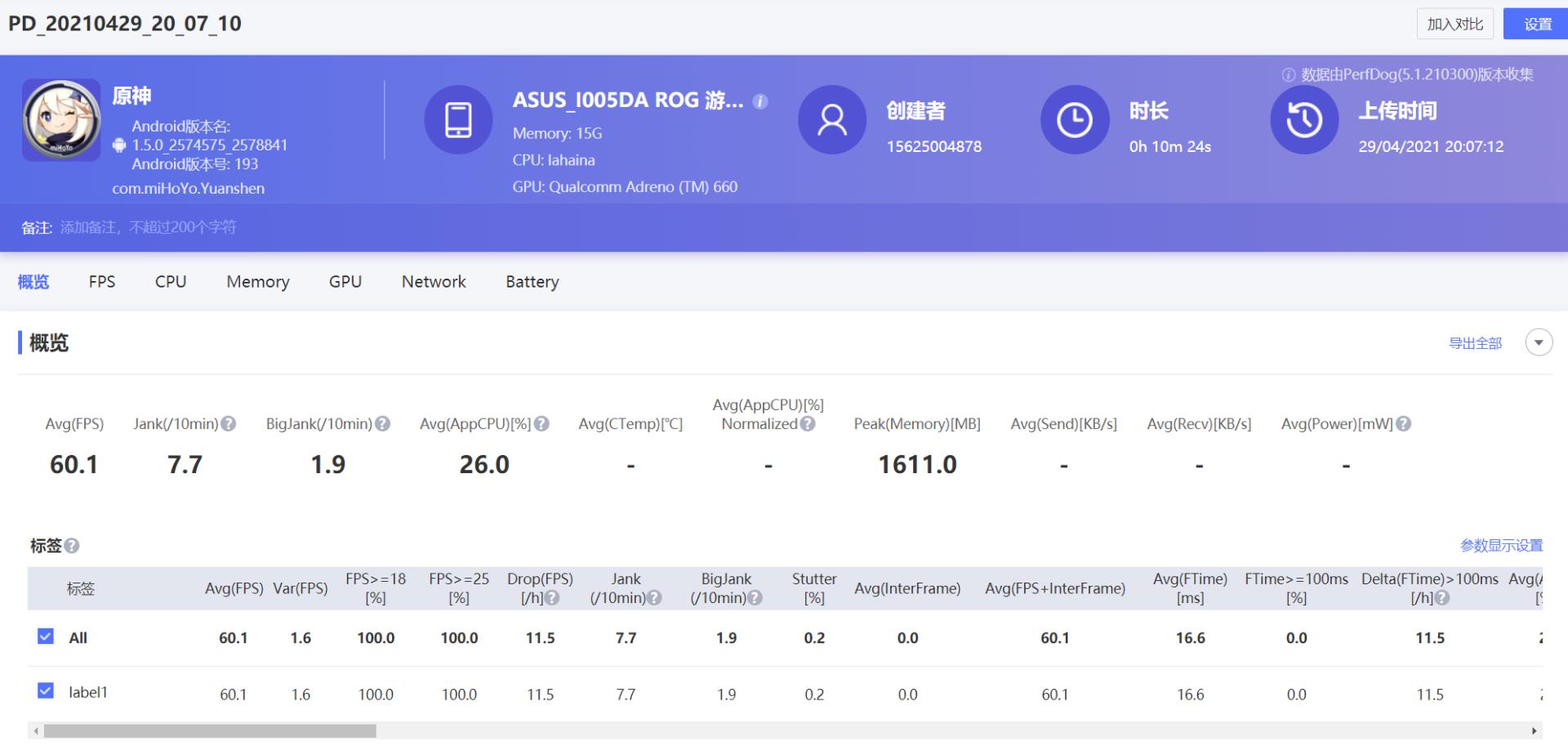This screenshot has width=1568, height=755.
Task: Uncheck the label1 row checkbox
Action: [46, 691]
